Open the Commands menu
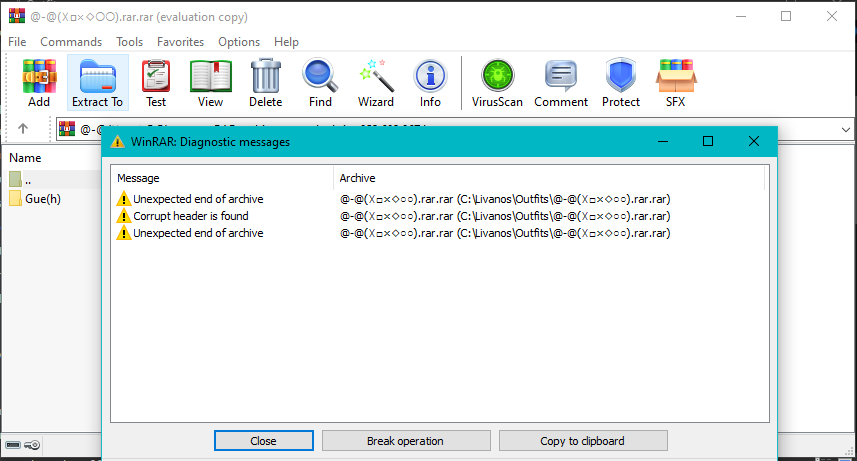Viewport: 857px width, 461px height. (x=71, y=42)
